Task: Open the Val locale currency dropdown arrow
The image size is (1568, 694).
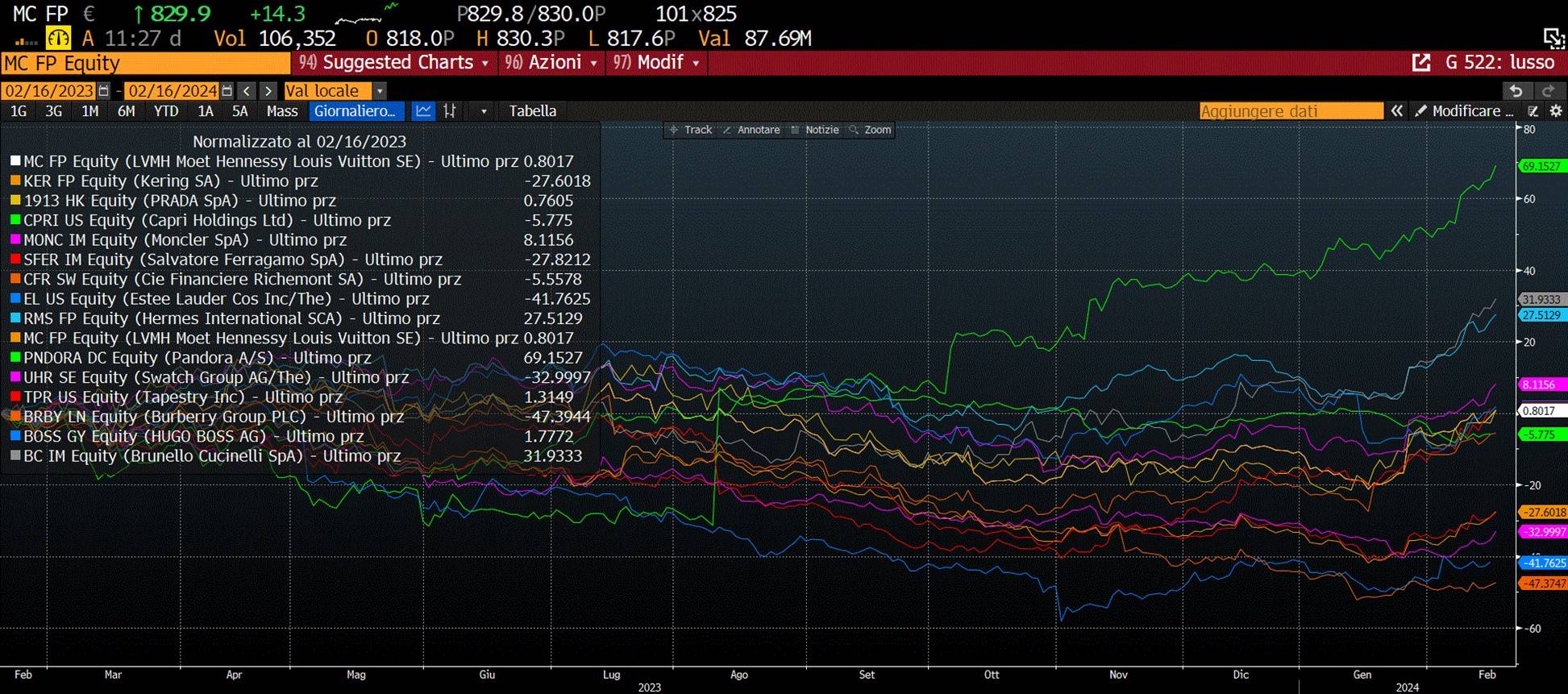Action: 381,91
